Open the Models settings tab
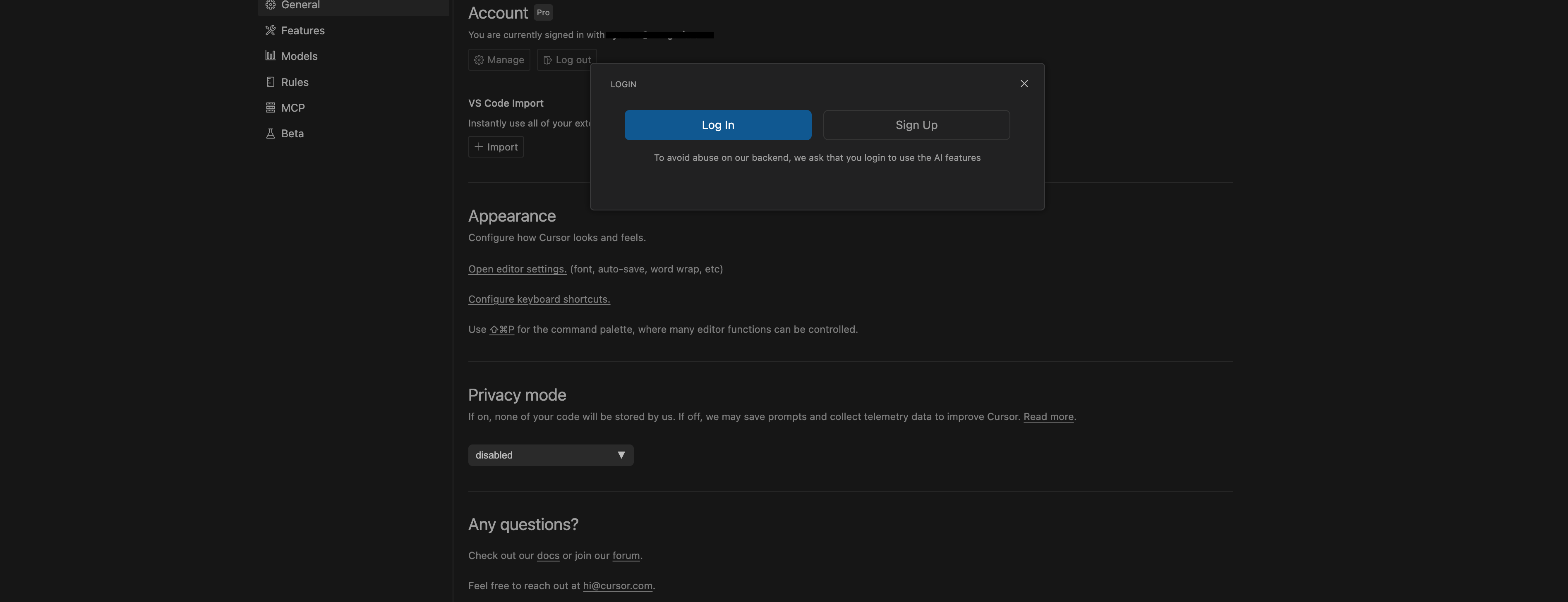Screen dimensions: 1568x602 point(299,56)
